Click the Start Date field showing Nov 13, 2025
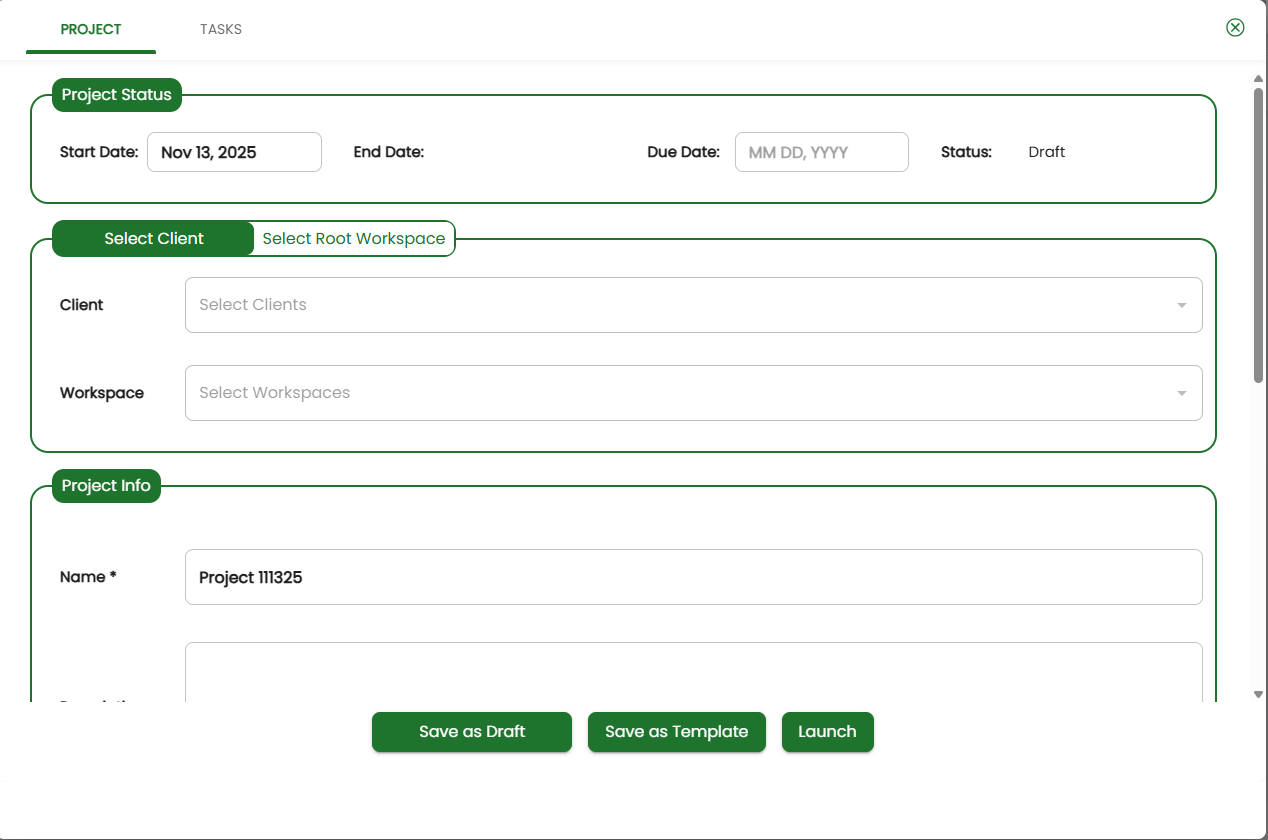Screen dimensions: 1268x840 pyautogui.click(x=234, y=152)
